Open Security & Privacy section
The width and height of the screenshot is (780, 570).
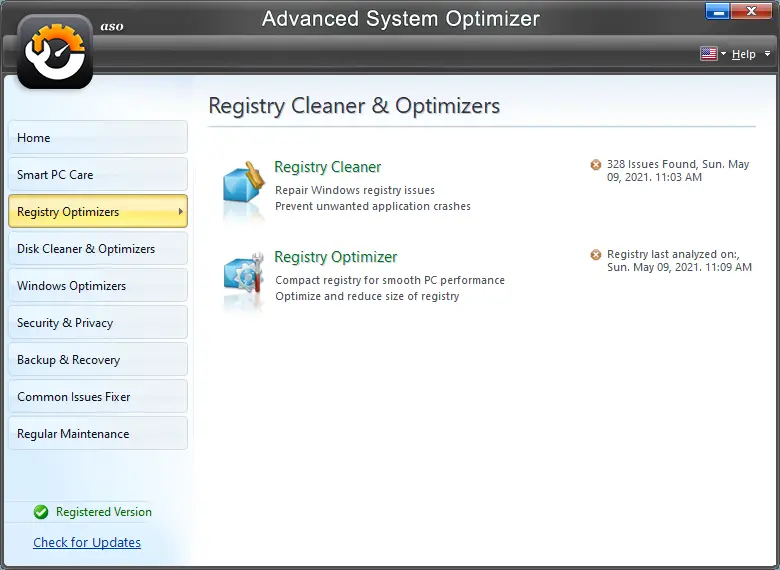[x=98, y=323]
